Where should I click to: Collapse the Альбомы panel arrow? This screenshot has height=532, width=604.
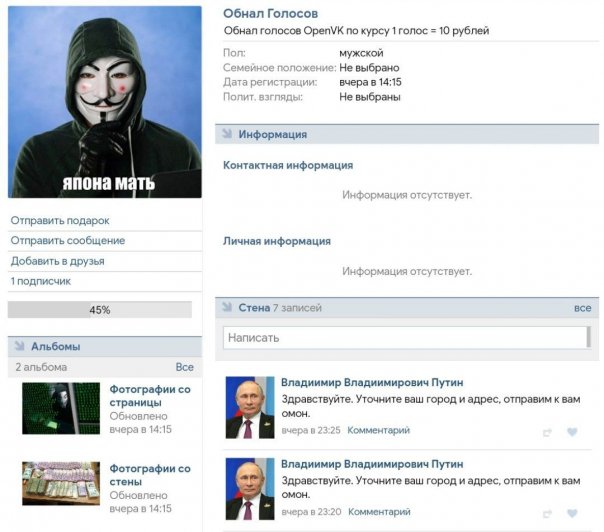click(x=19, y=346)
